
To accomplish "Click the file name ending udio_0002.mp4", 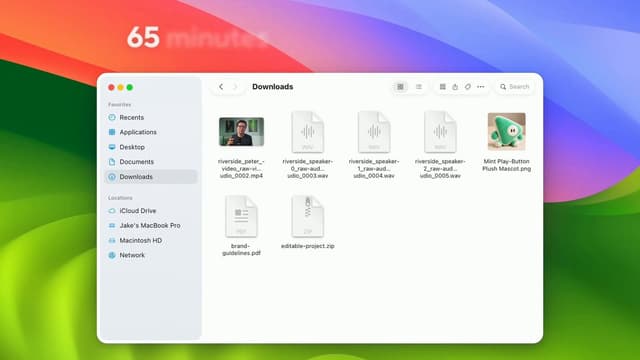I will pyautogui.click(x=241, y=169).
